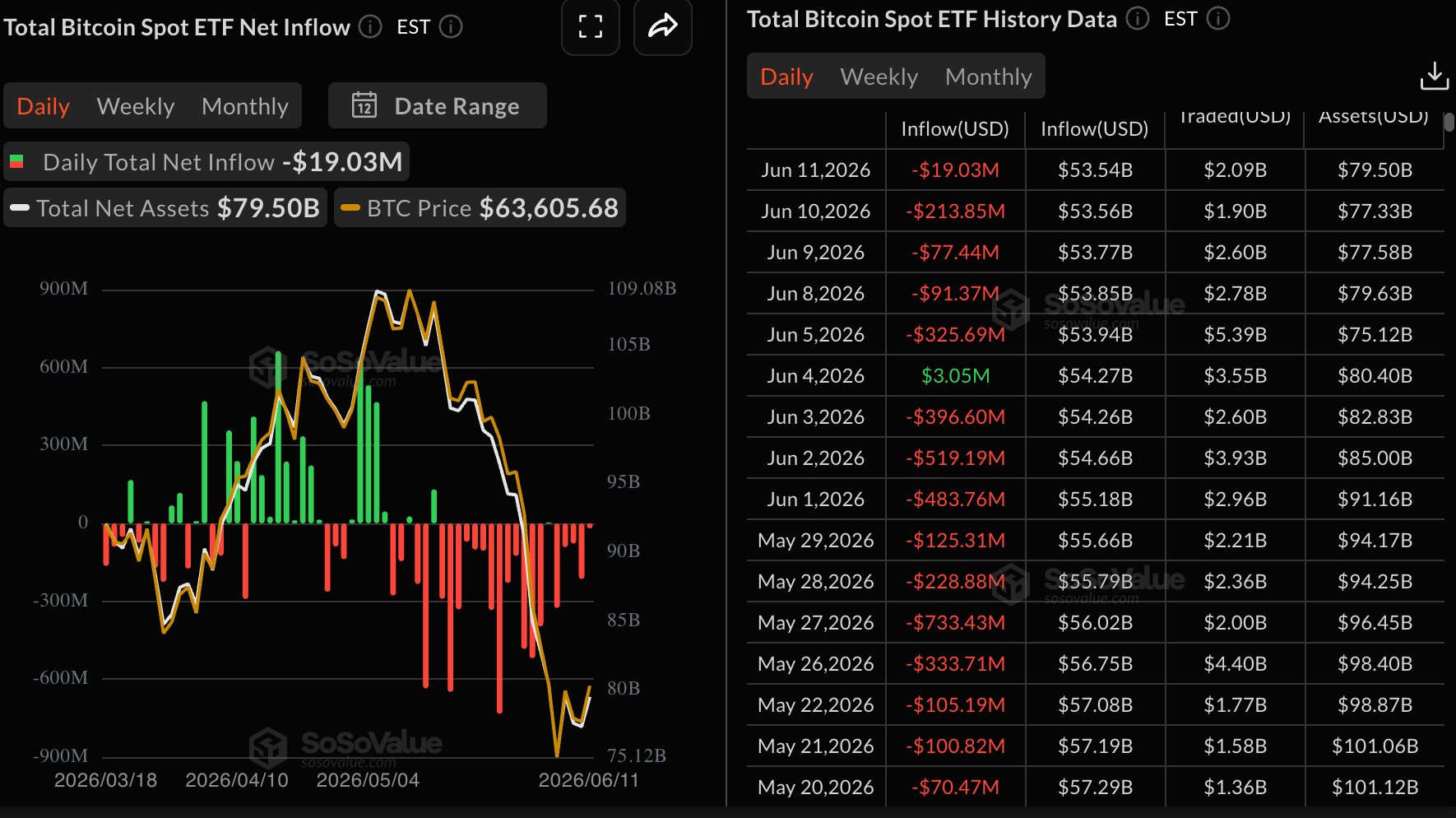This screenshot has height=818, width=1456.
Task: Click the $79.50B total assets cell
Action: 1375,170
